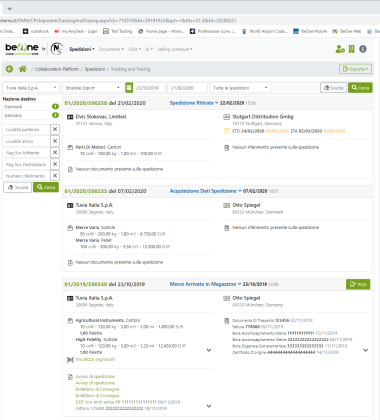Filter by Germany destination country
The width and height of the screenshot is (380, 420).
[31, 115]
